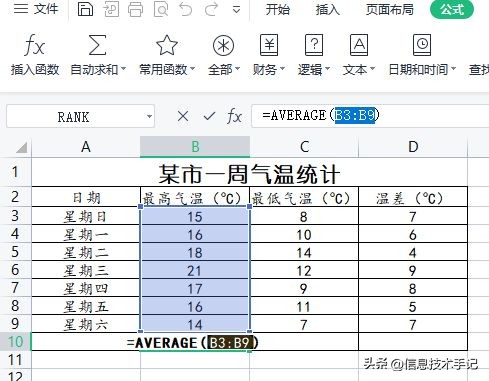Expand the 逻辑 dropdown arrow
Viewport: 489px width, 381px height.
pyautogui.click(x=327, y=69)
